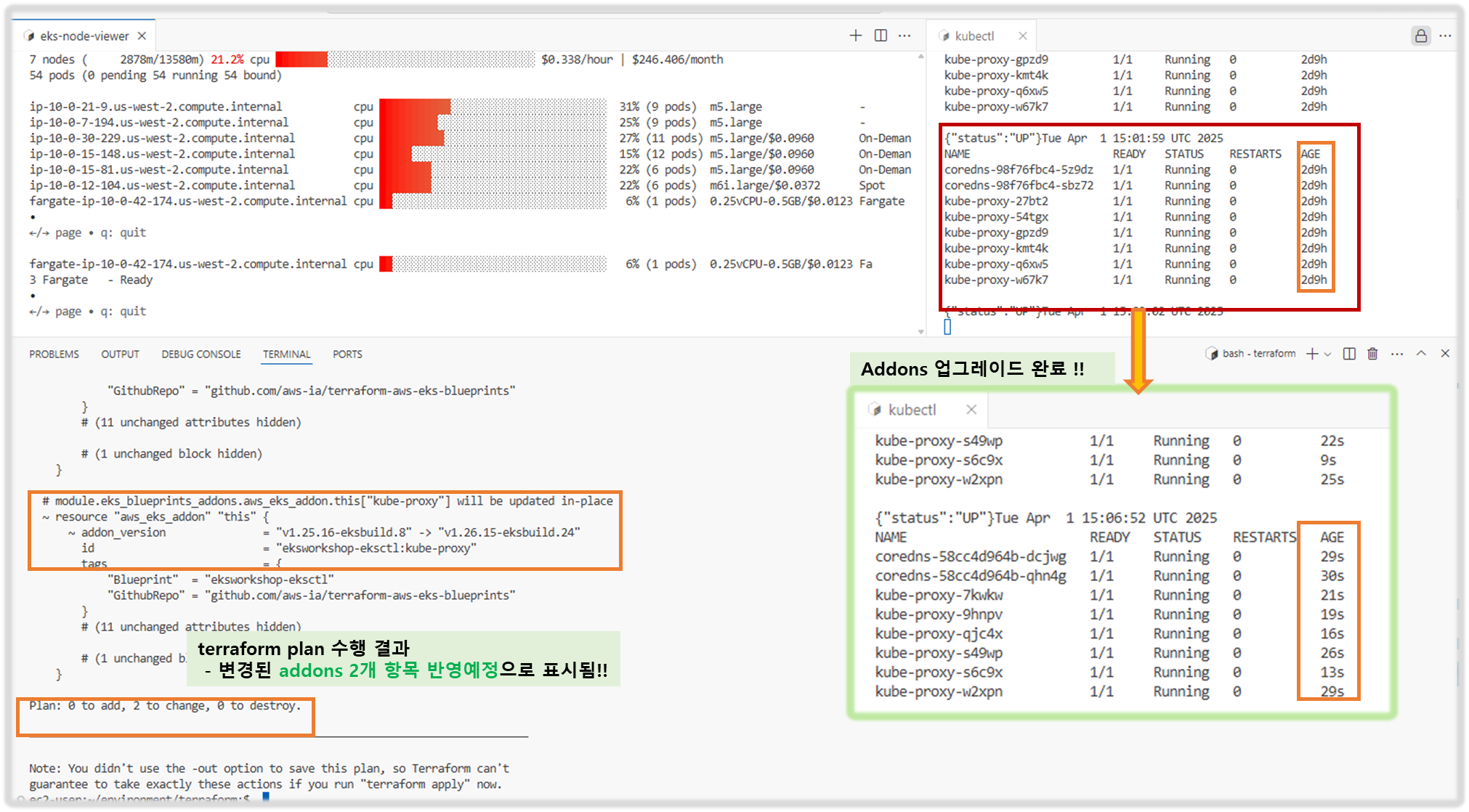The width and height of the screenshot is (1469, 812).
Task: Add new tab in eks-node-viewer group
Action: 856,36
